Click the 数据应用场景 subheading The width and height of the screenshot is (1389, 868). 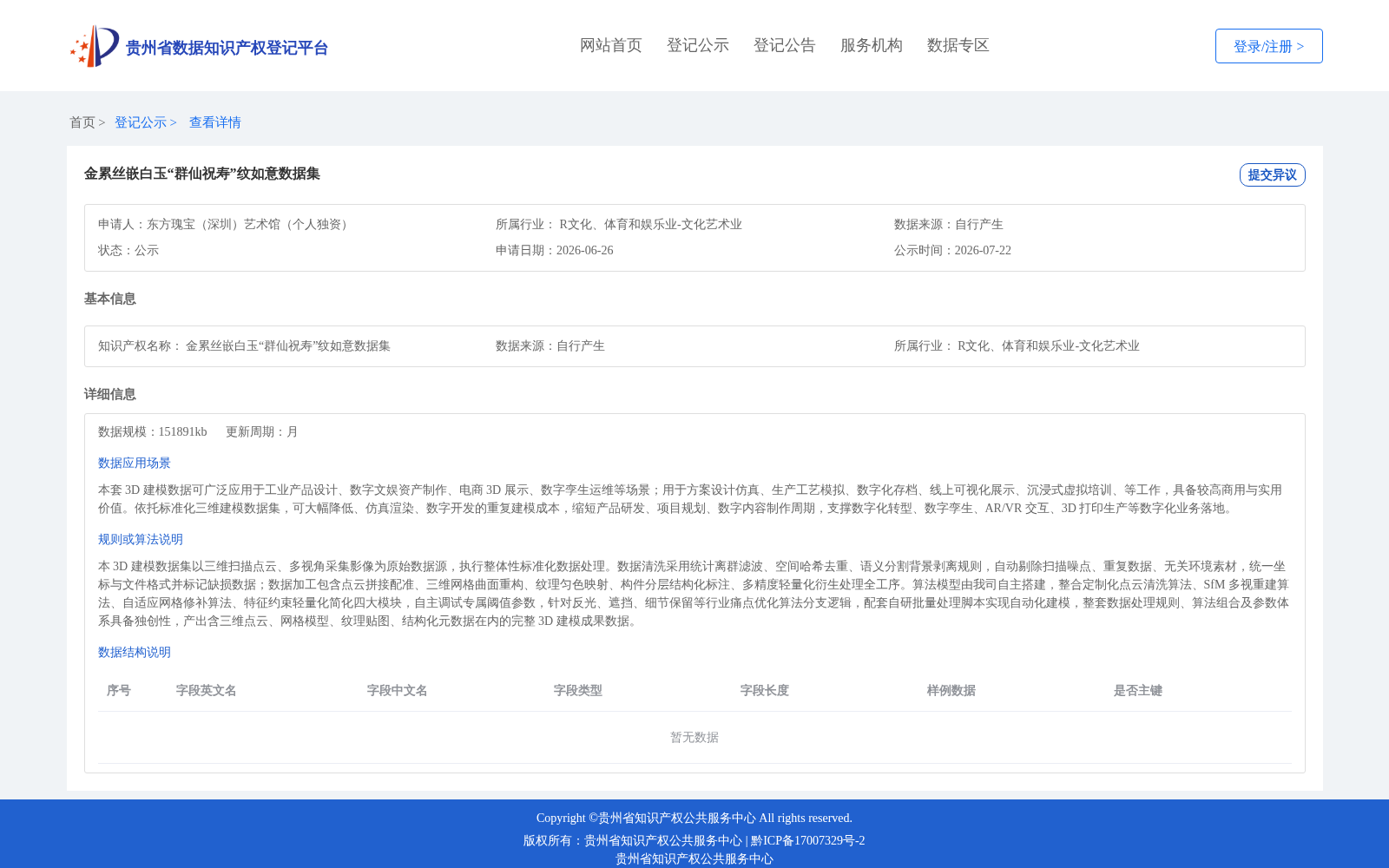tap(135, 463)
